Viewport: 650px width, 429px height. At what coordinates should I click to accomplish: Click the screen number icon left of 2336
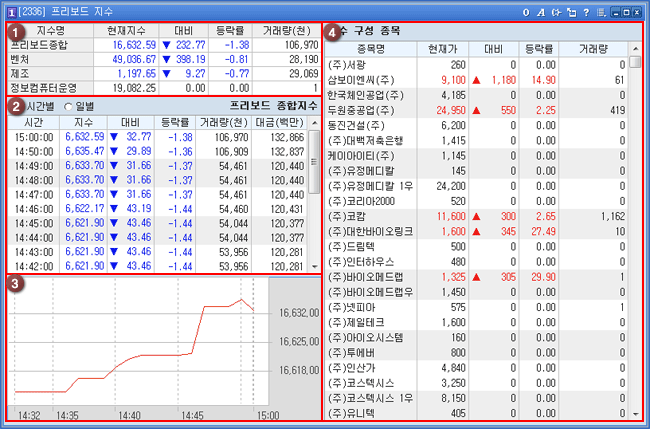[x=10, y=10]
